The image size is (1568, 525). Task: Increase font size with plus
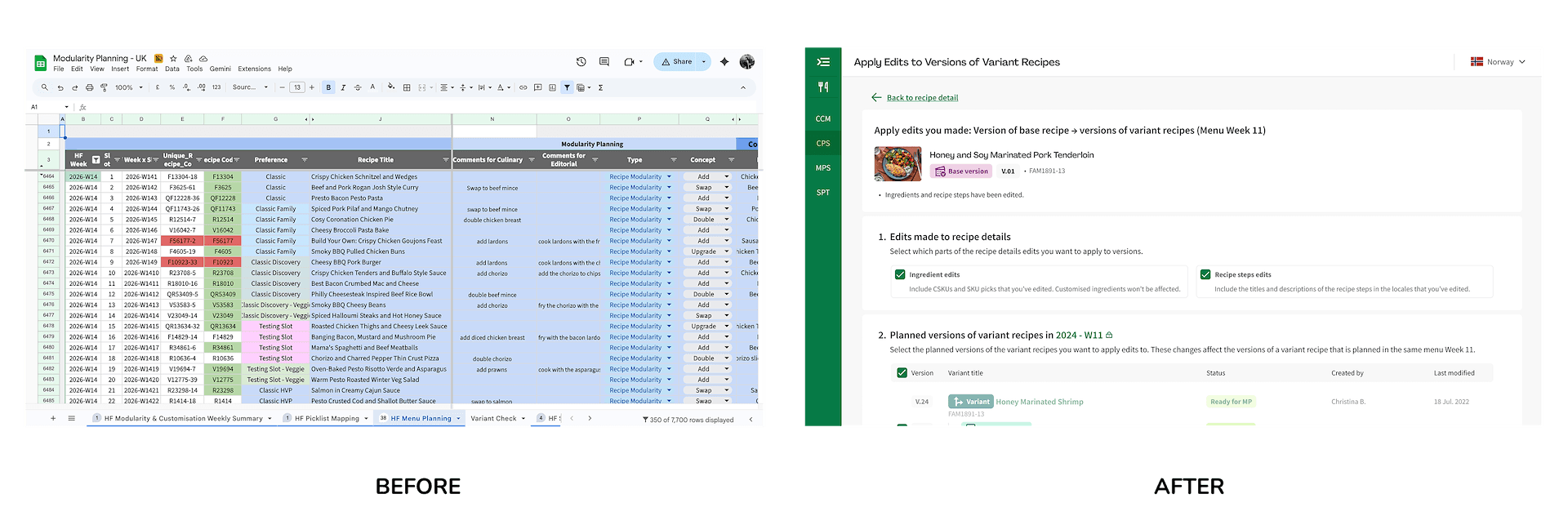[x=311, y=87]
